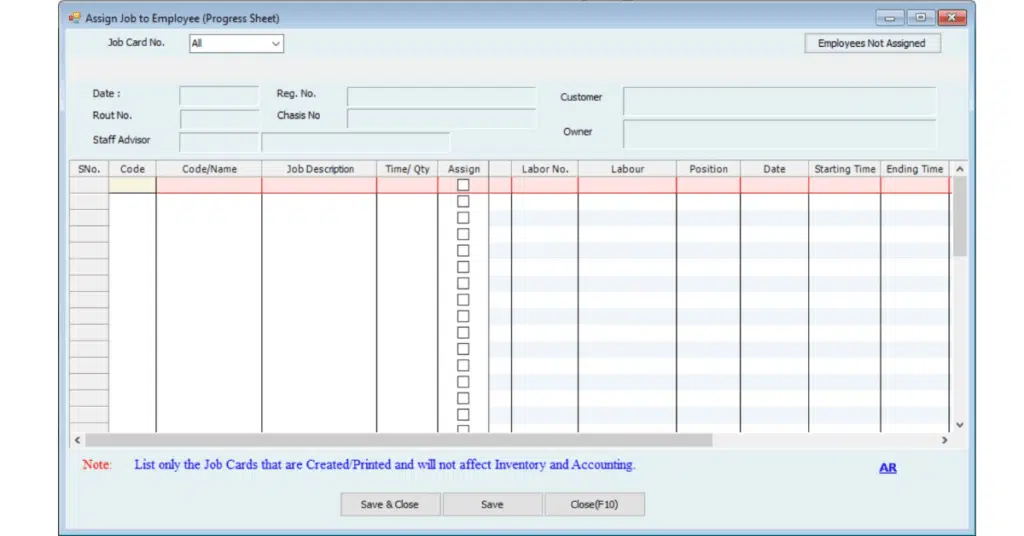The height and width of the screenshot is (536, 1024).
Task: Click the horizontal scrollbar left arrow
Action: [x=77, y=440]
